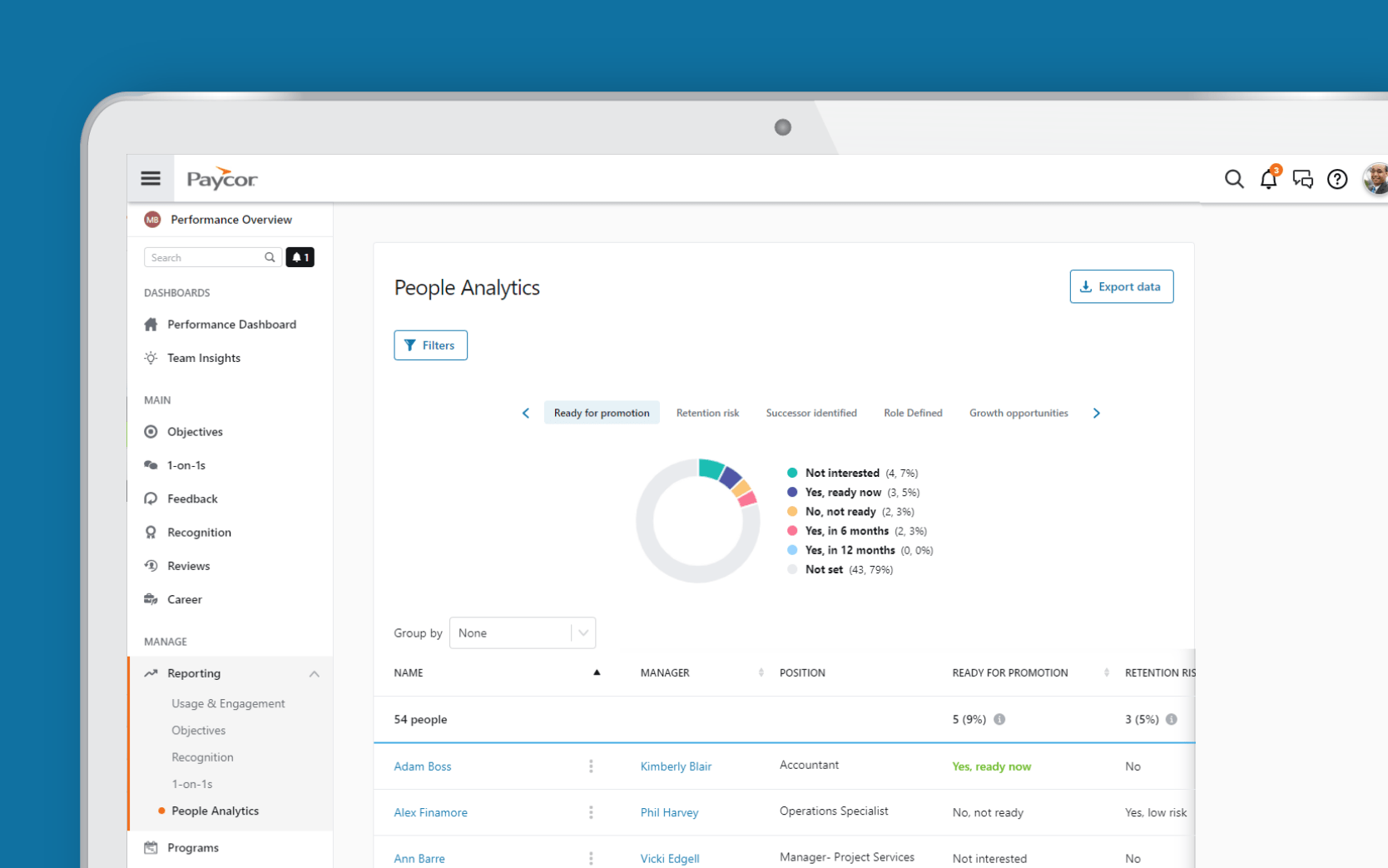The height and width of the screenshot is (868, 1388).
Task: Open Adam Boss profile link
Action: pyautogui.click(x=423, y=766)
